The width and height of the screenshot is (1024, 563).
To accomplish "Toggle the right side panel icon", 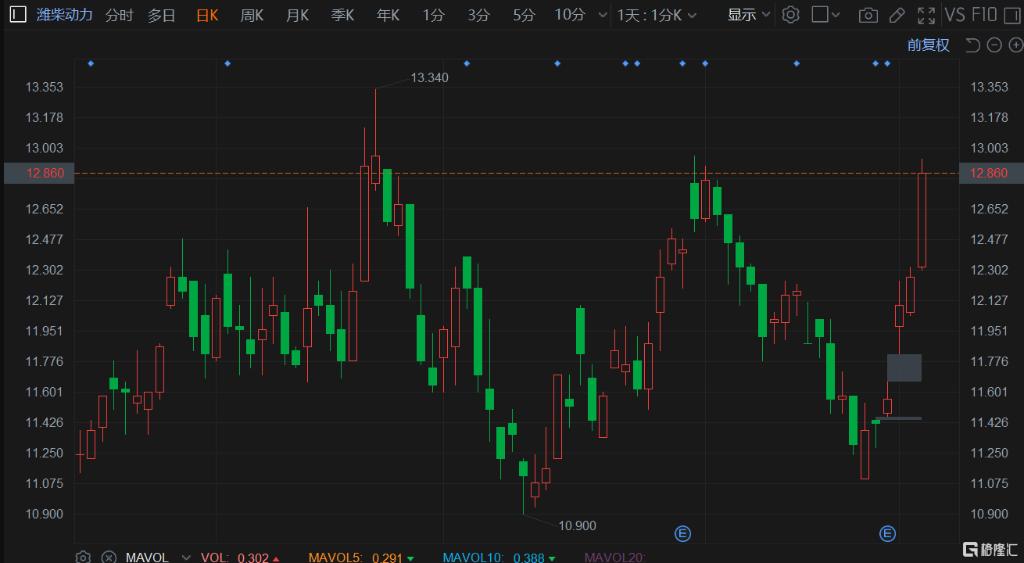I will click(x=1010, y=15).
